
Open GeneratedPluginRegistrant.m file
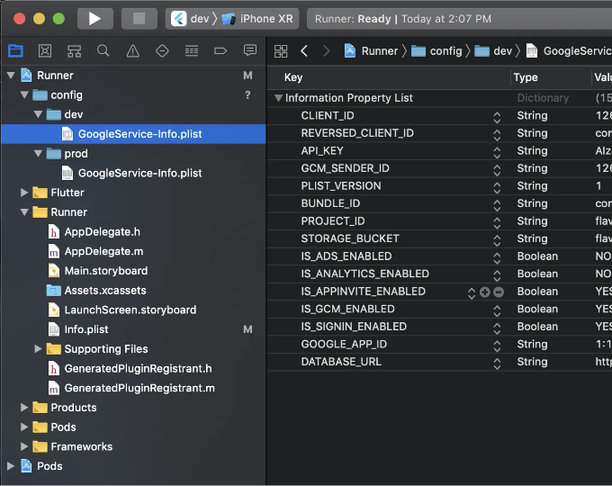(132, 388)
